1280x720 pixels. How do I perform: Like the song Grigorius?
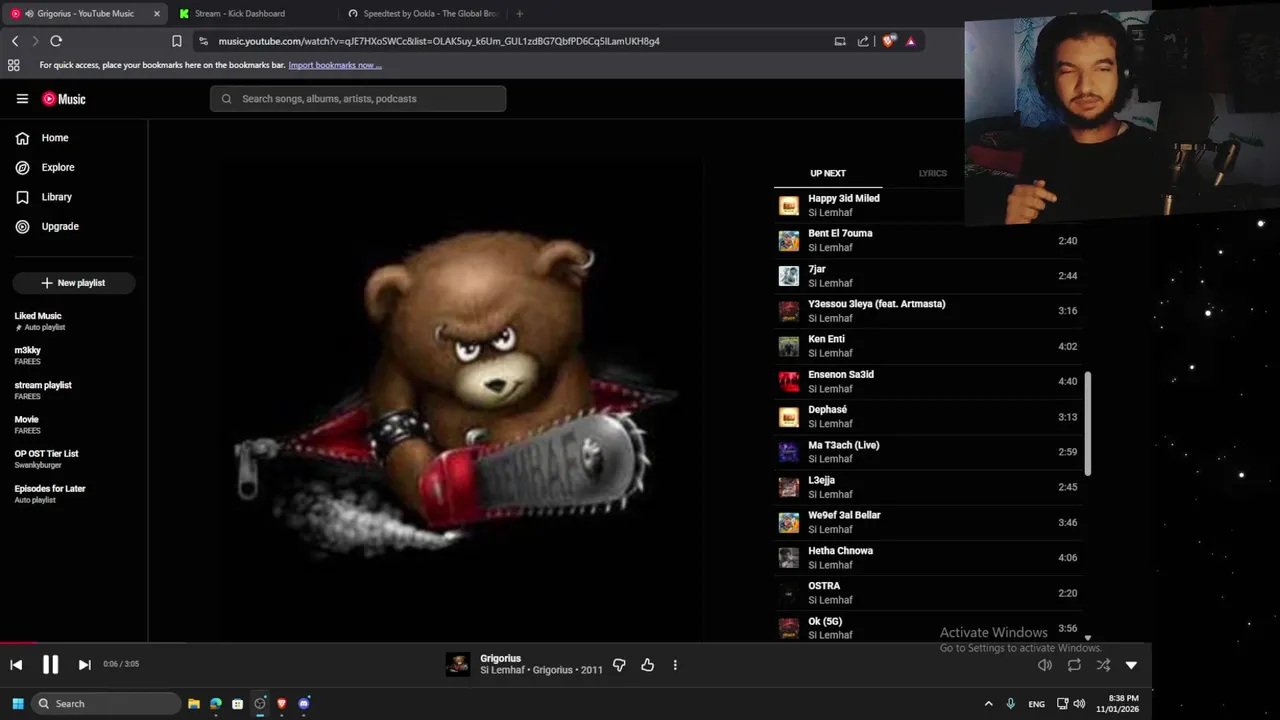pyautogui.click(x=647, y=665)
